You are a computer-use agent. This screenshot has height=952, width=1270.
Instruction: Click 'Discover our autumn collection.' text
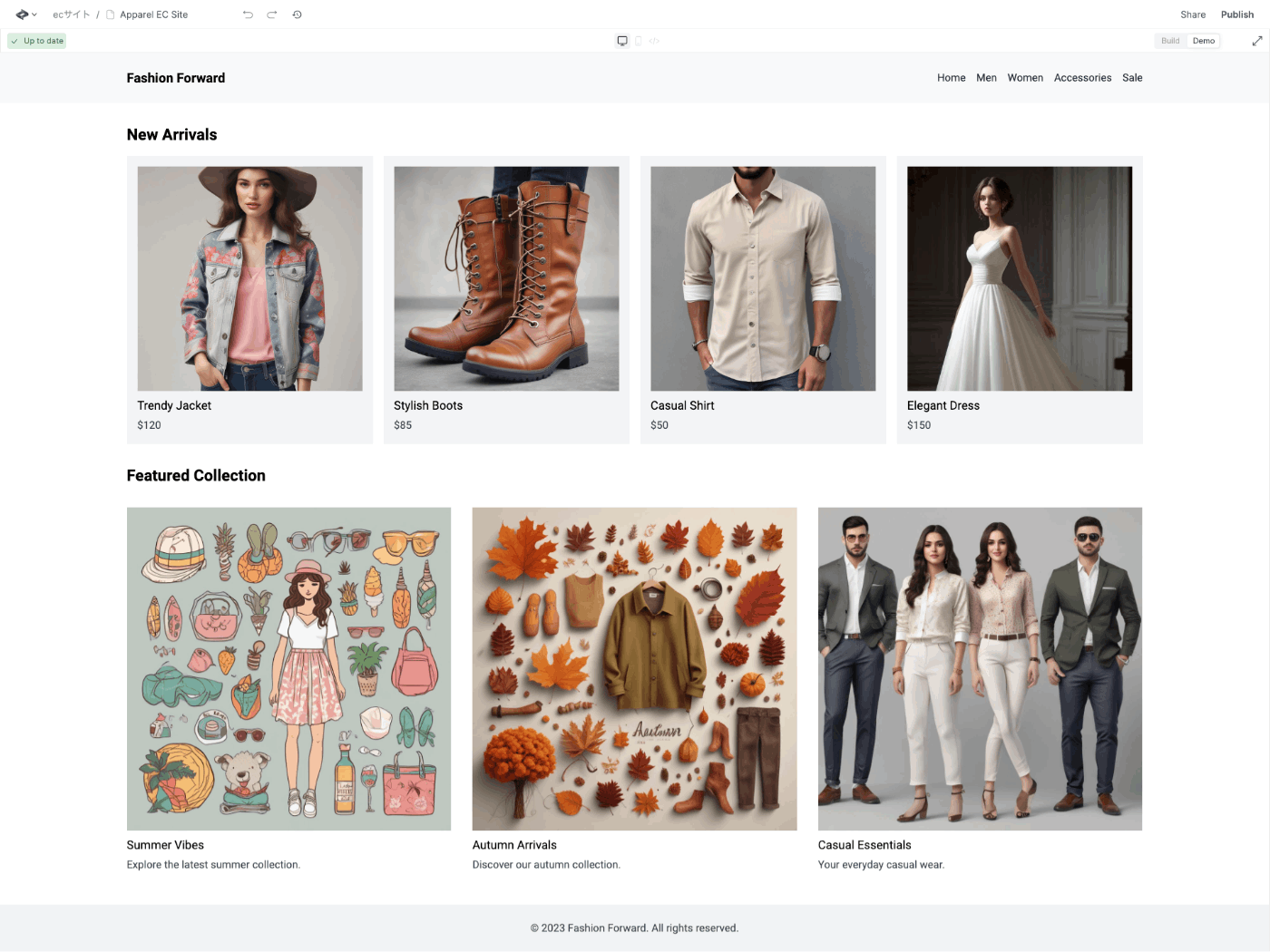point(546,865)
